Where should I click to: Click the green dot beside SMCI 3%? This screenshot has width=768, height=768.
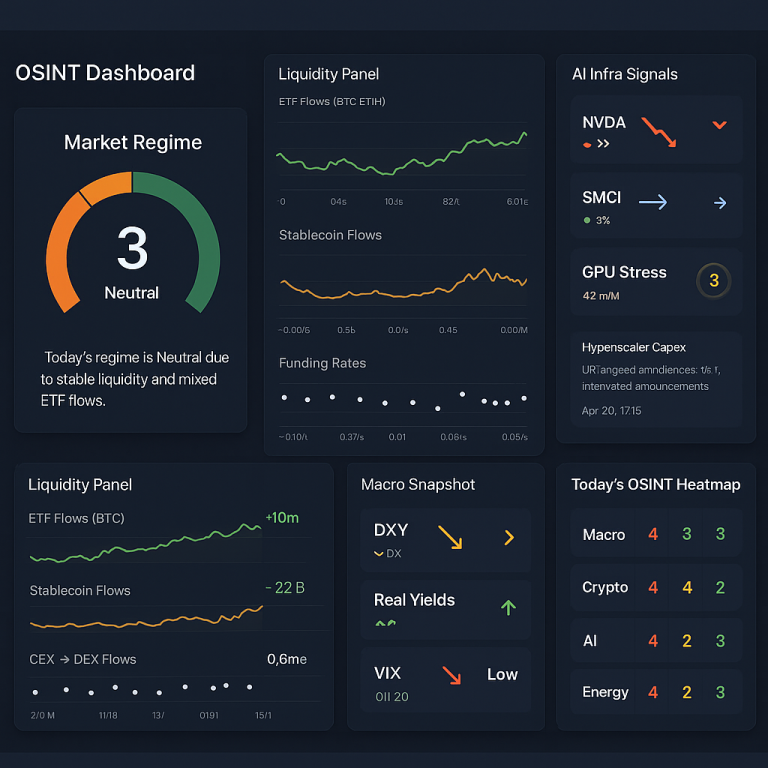(x=586, y=220)
